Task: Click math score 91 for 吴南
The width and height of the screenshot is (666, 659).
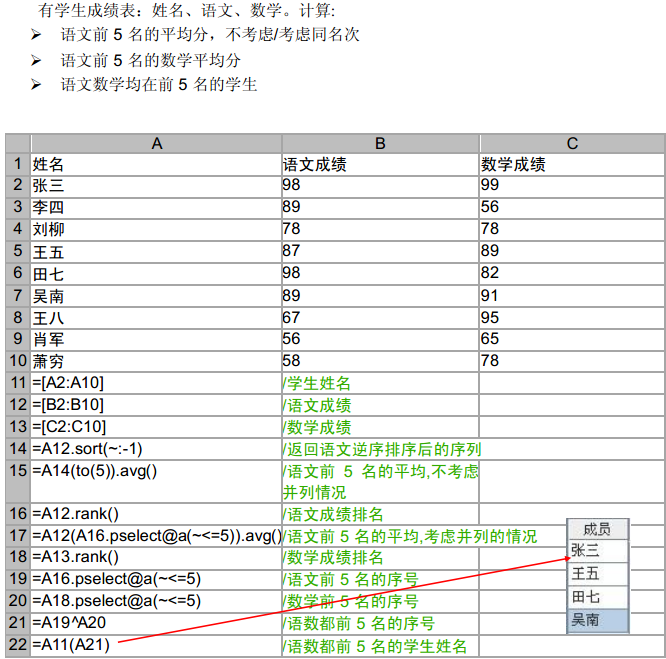Action: [x=572, y=296]
